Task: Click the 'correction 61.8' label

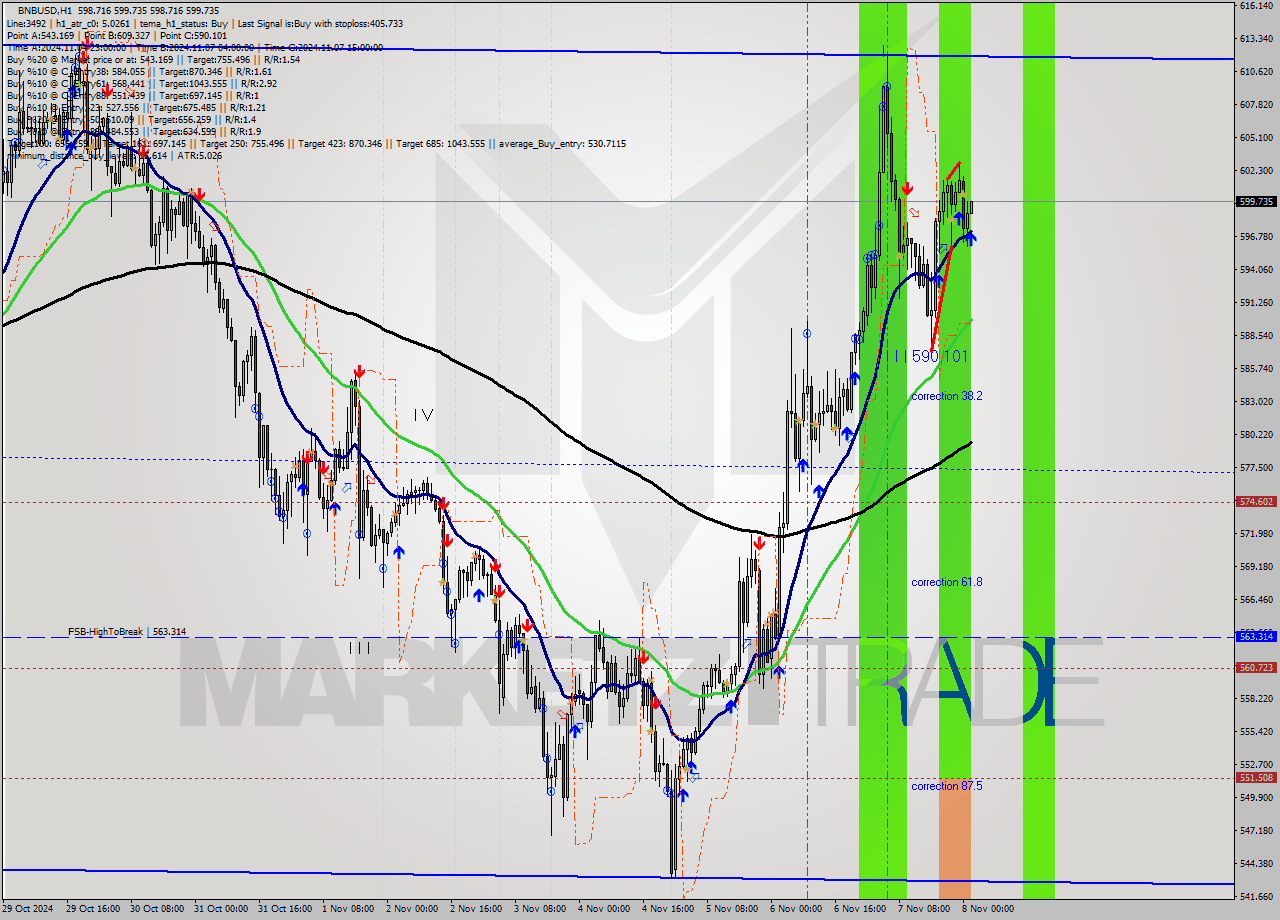Action: [946, 582]
